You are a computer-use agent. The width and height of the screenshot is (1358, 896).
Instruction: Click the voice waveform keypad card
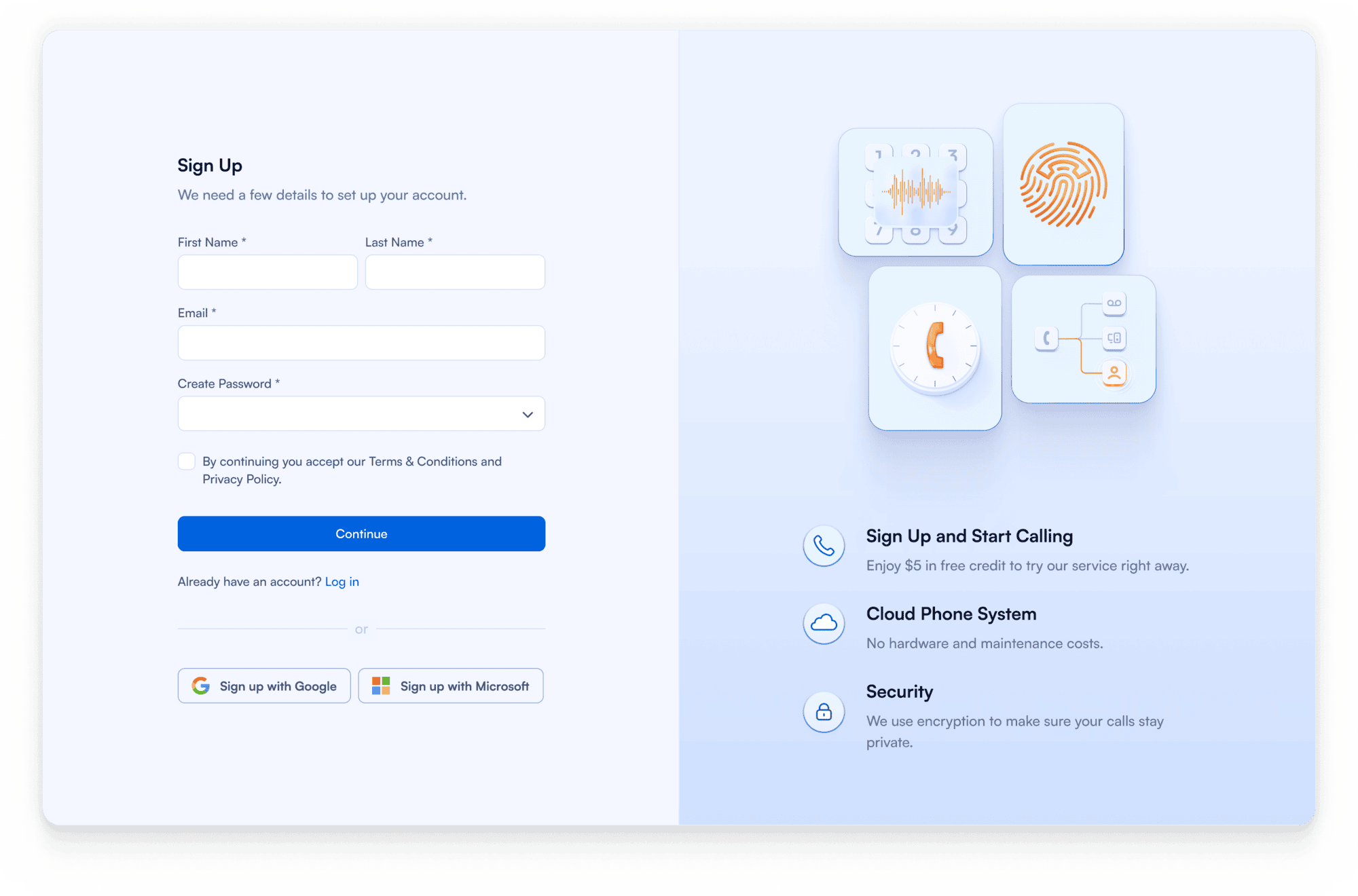pyautogui.click(x=915, y=192)
